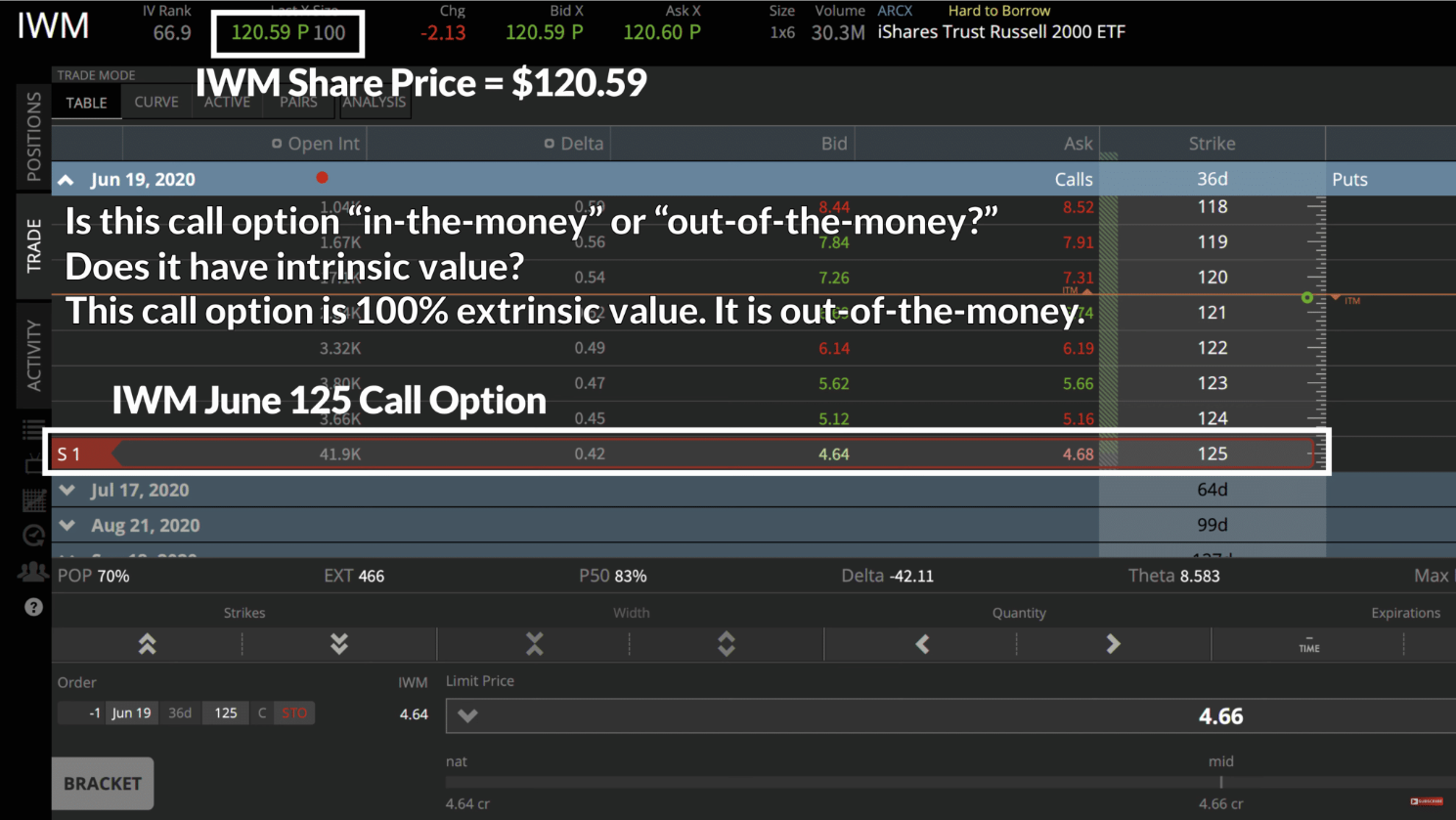Screen dimensions: 1456x820
Task: Increase quantity with right arrow
Action: (x=1113, y=644)
